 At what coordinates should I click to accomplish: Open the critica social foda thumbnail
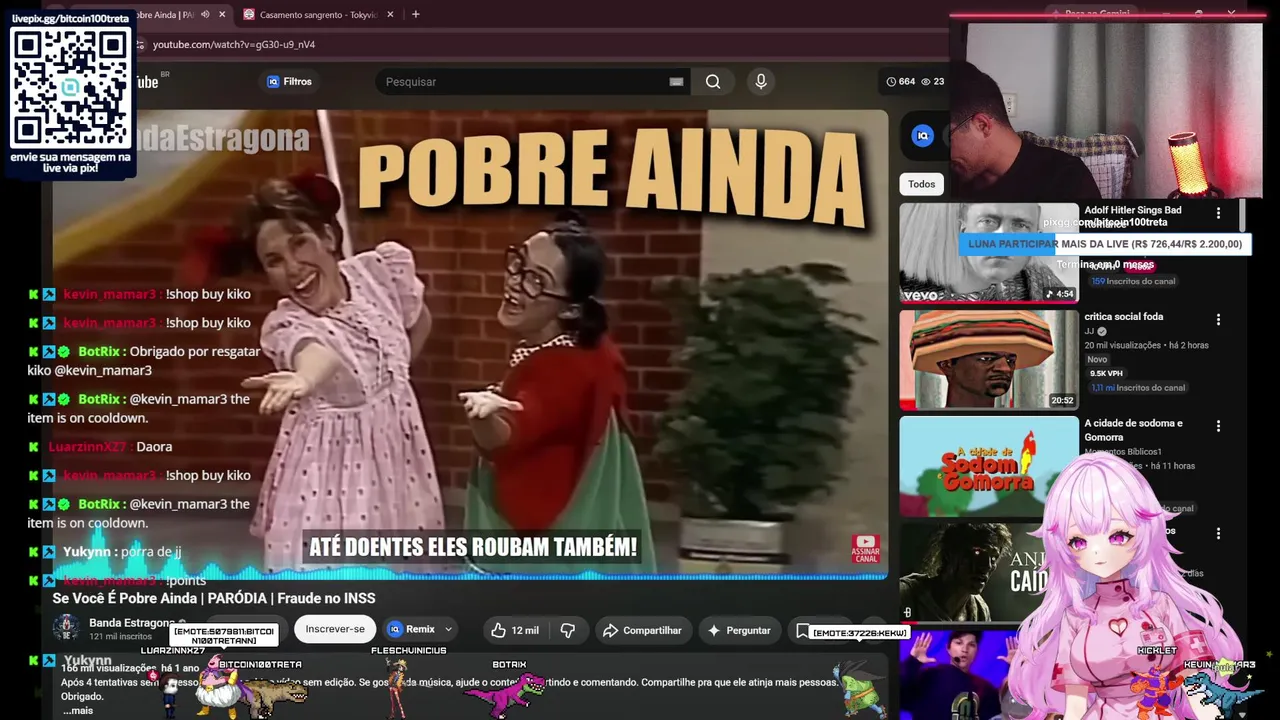tap(989, 360)
